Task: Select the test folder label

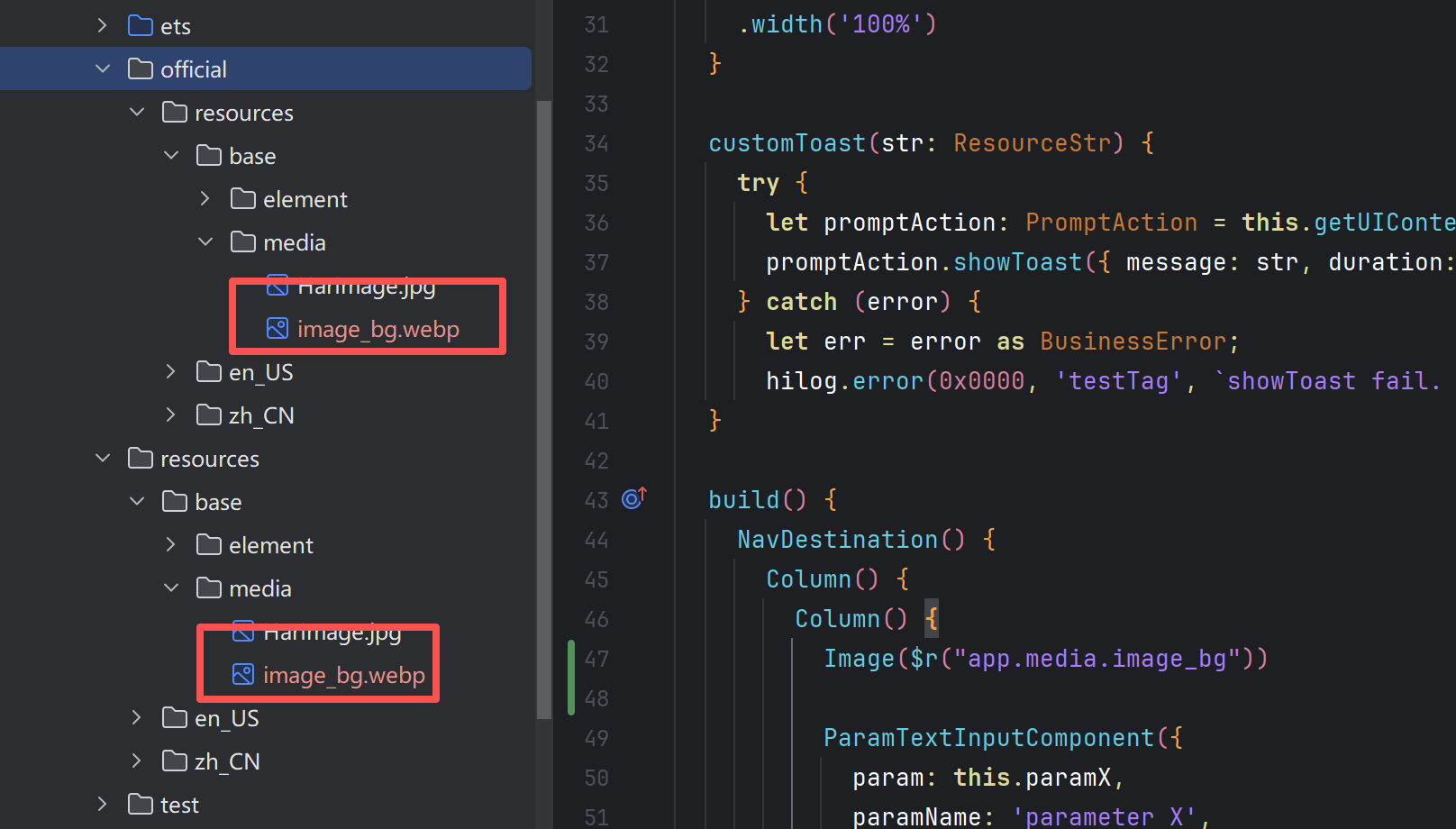Action: pyautogui.click(x=179, y=805)
